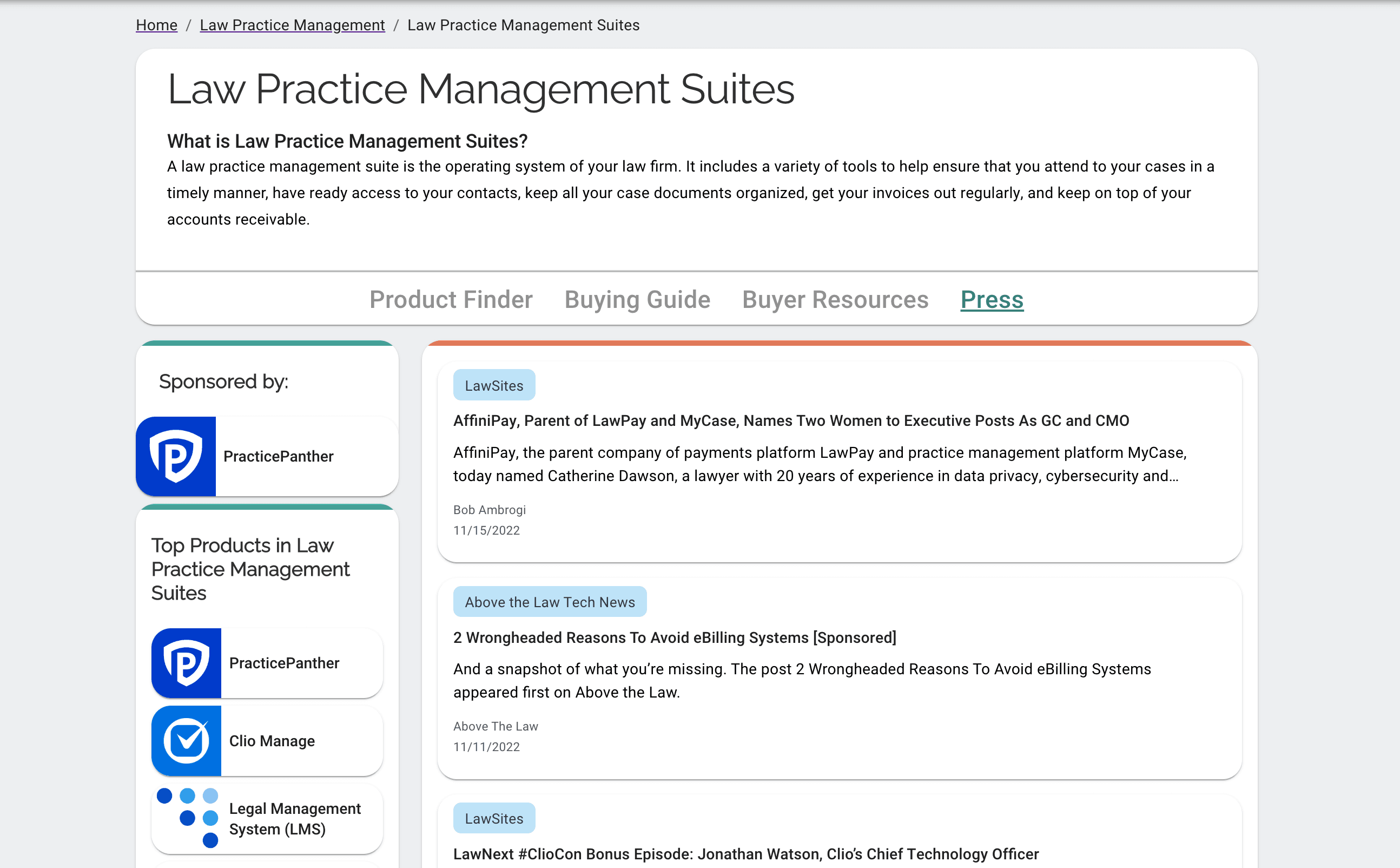Viewport: 1400px width, 868px height.
Task: Click the Law Practice Management Suites page title
Action: (x=481, y=89)
